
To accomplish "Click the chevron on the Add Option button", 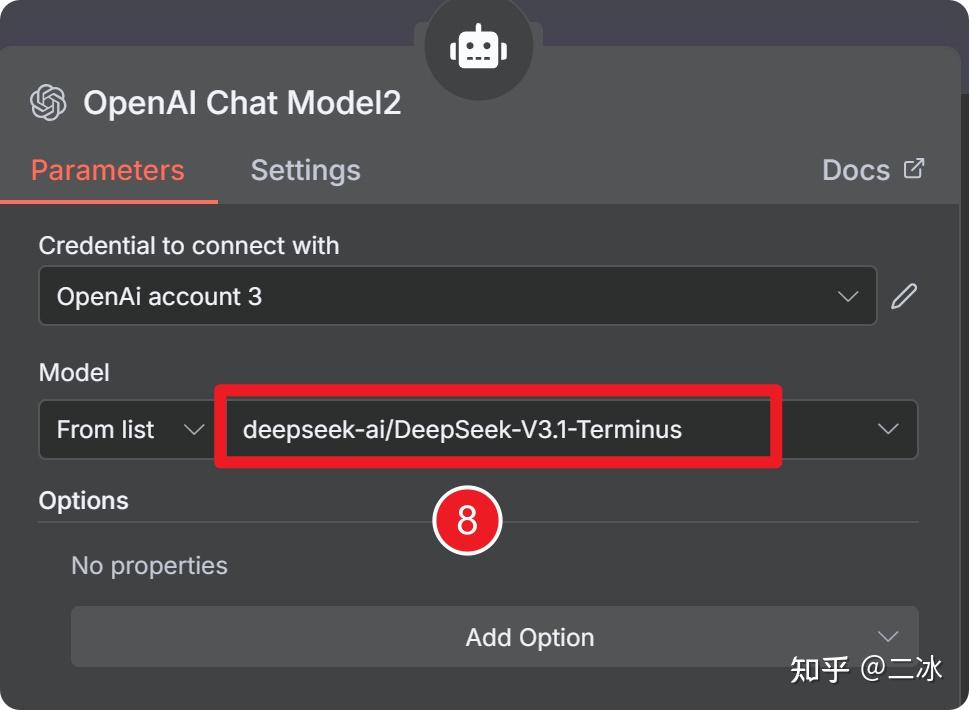I will pyautogui.click(x=887, y=637).
